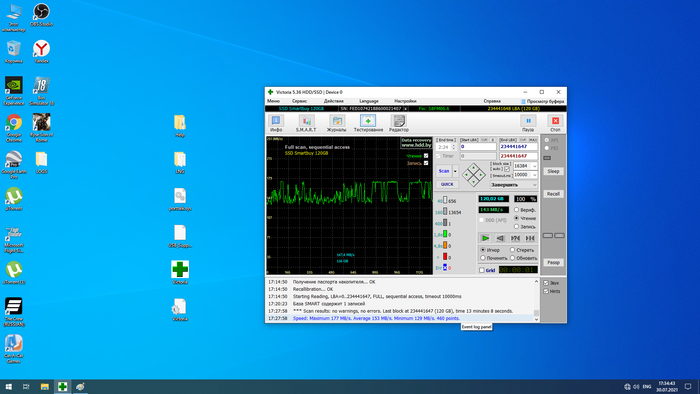The width and height of the screenshot is (700, 394).
Task: Open the green cross Victoria desktop icon
Action: 180,273
